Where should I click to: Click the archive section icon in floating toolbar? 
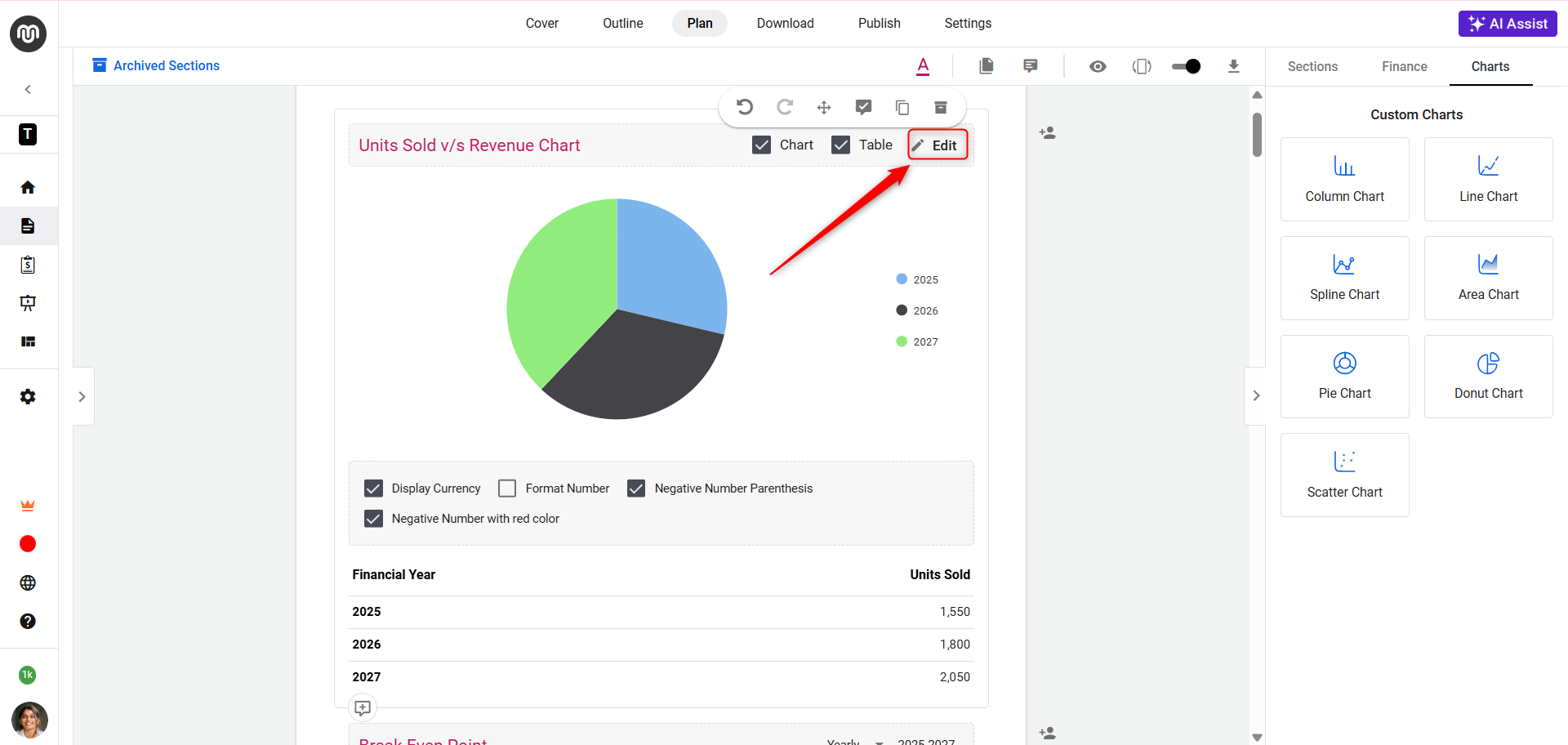941,107
